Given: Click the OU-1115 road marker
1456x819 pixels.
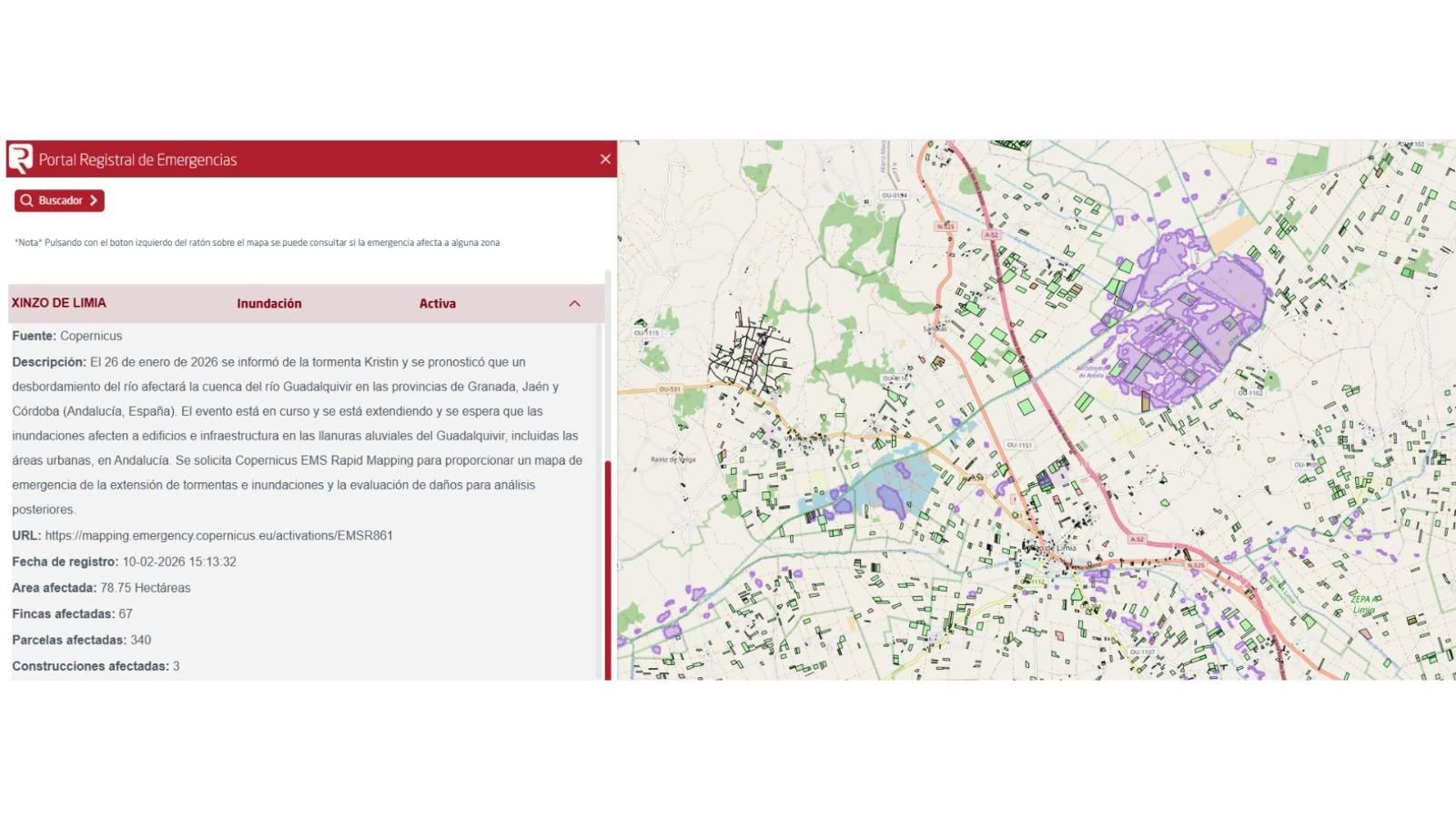Looking at the screenshot, I should 647,333.
